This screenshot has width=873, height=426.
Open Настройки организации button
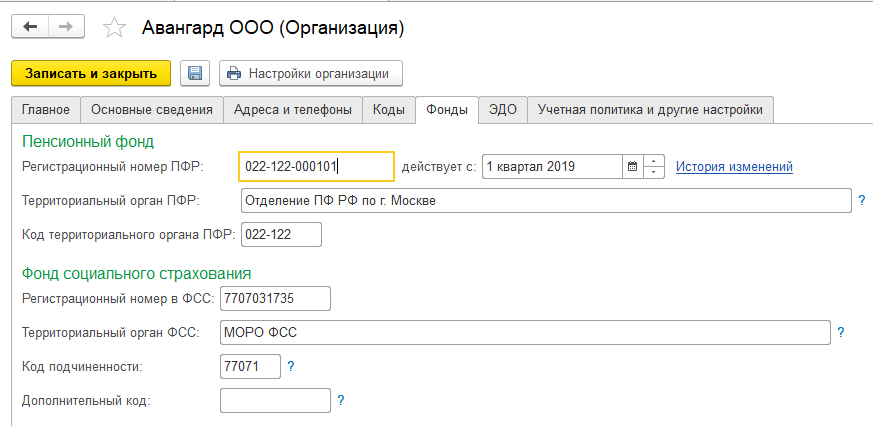[310, 73]
